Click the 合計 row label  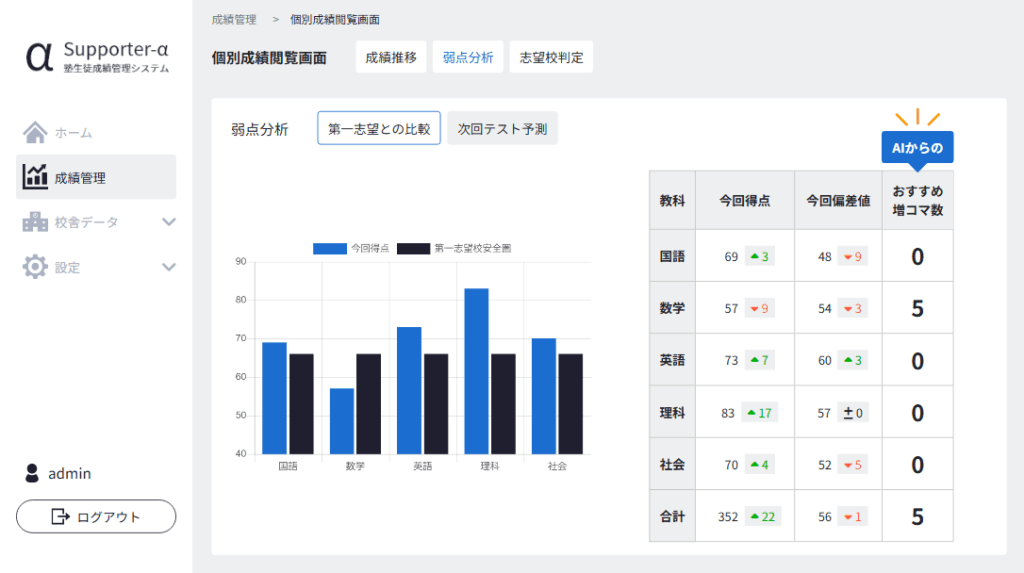[672, 517]
